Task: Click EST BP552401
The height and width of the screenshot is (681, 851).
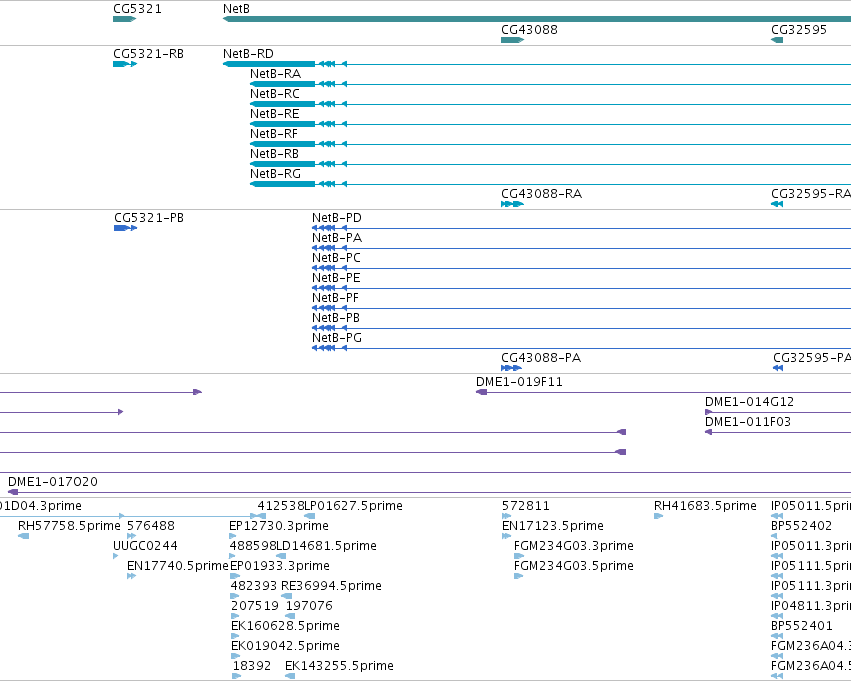Action: (801, 626)
